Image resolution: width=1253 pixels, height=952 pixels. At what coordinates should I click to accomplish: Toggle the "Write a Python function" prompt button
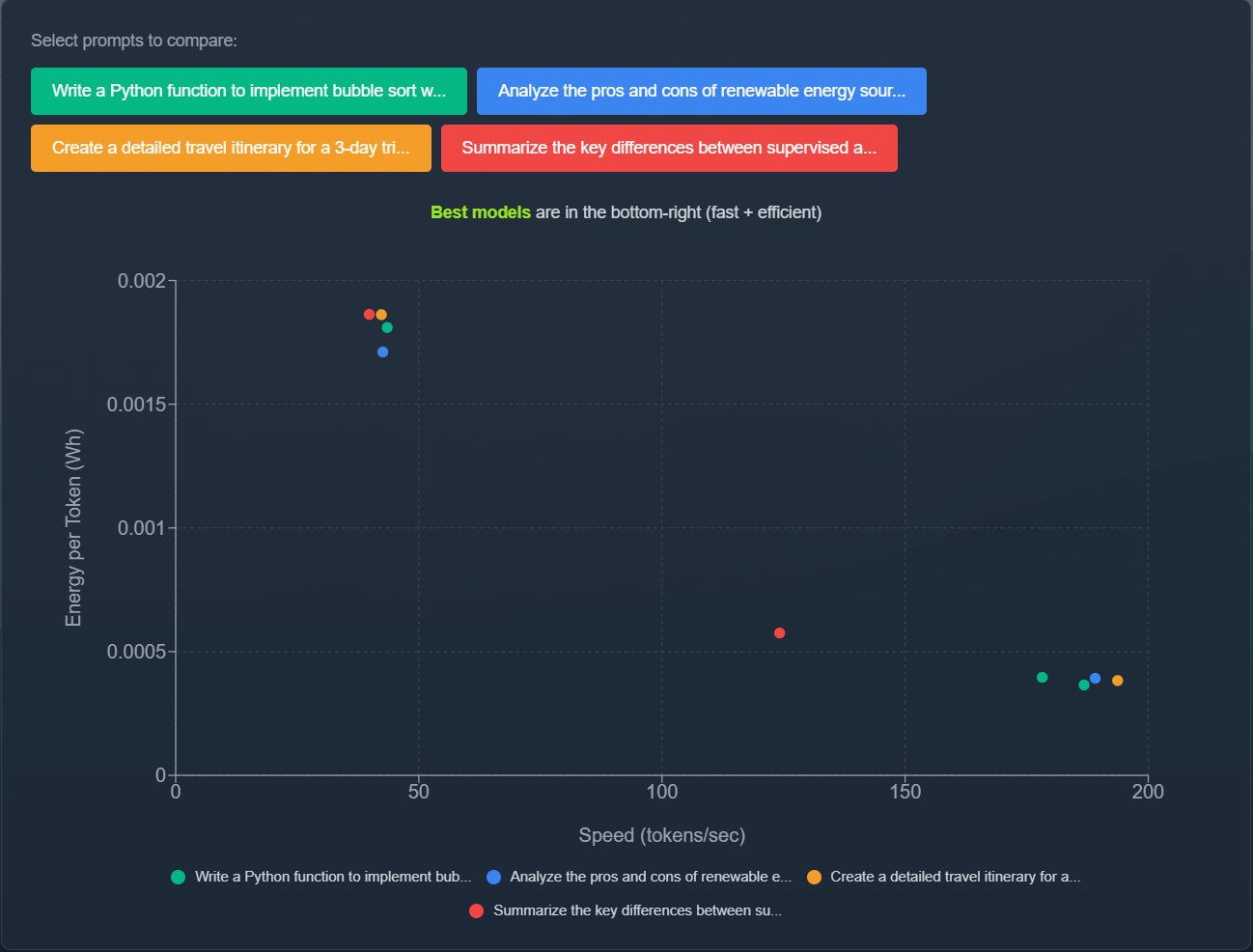[x=248, y=90]
